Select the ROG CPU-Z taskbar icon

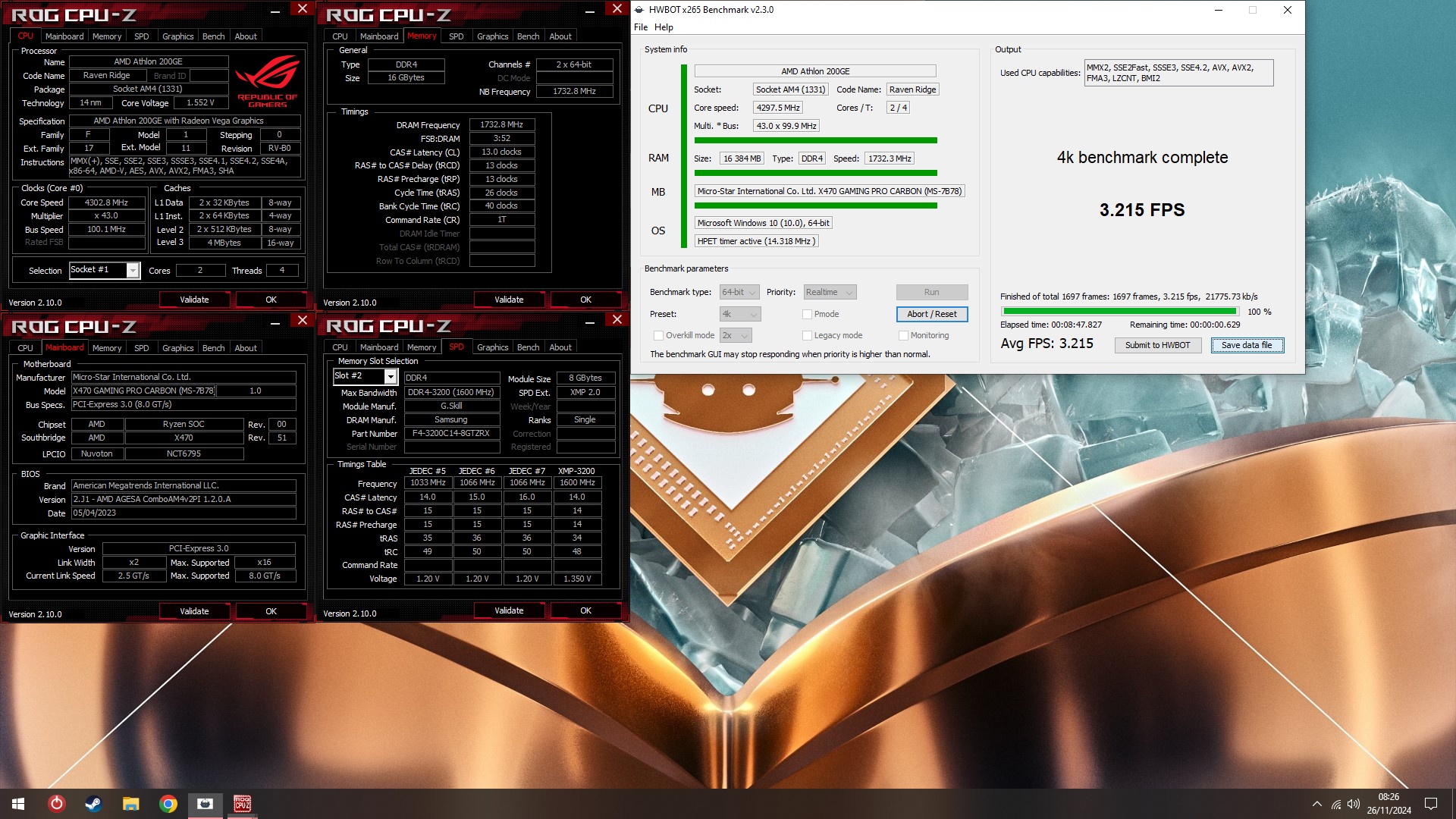(243, 804)
